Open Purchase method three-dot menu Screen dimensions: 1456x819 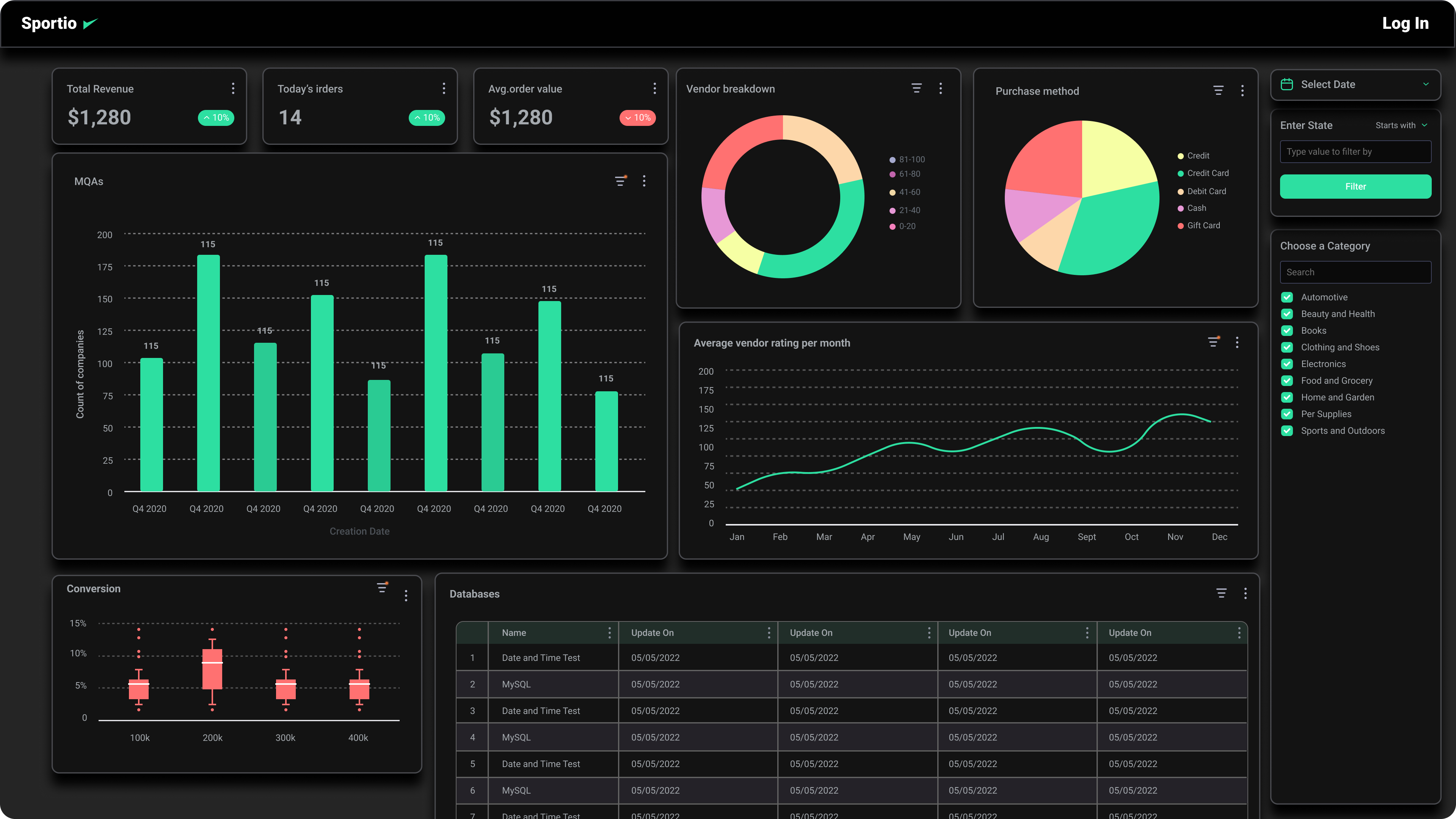[x=1242, y=91]
